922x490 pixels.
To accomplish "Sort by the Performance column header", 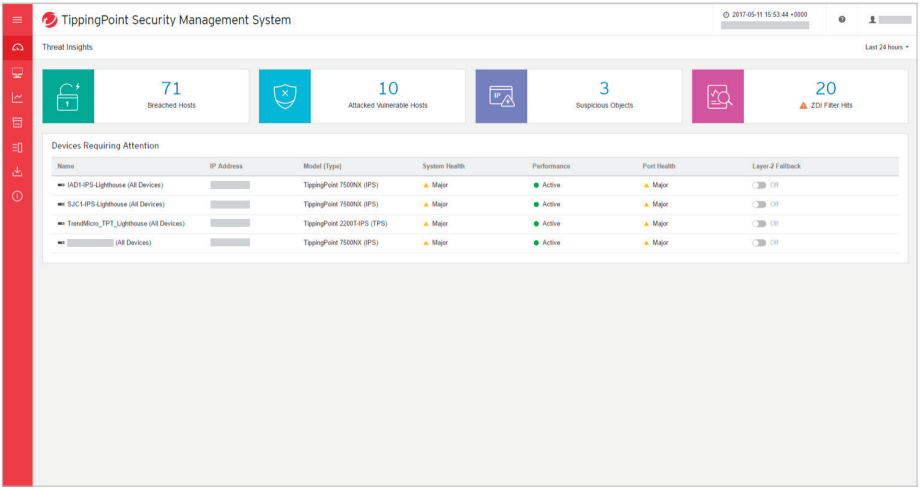I will 551,166.
